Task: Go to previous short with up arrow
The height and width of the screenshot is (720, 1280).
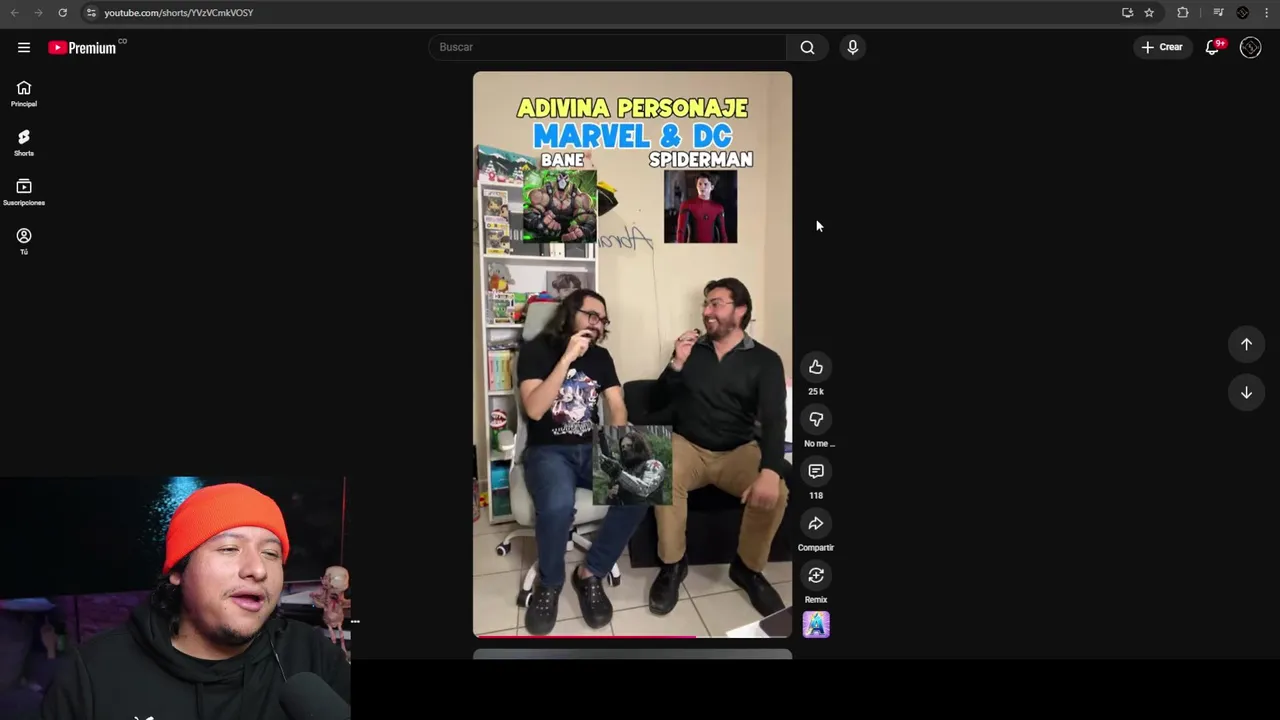Action: tap(1246, 344)
